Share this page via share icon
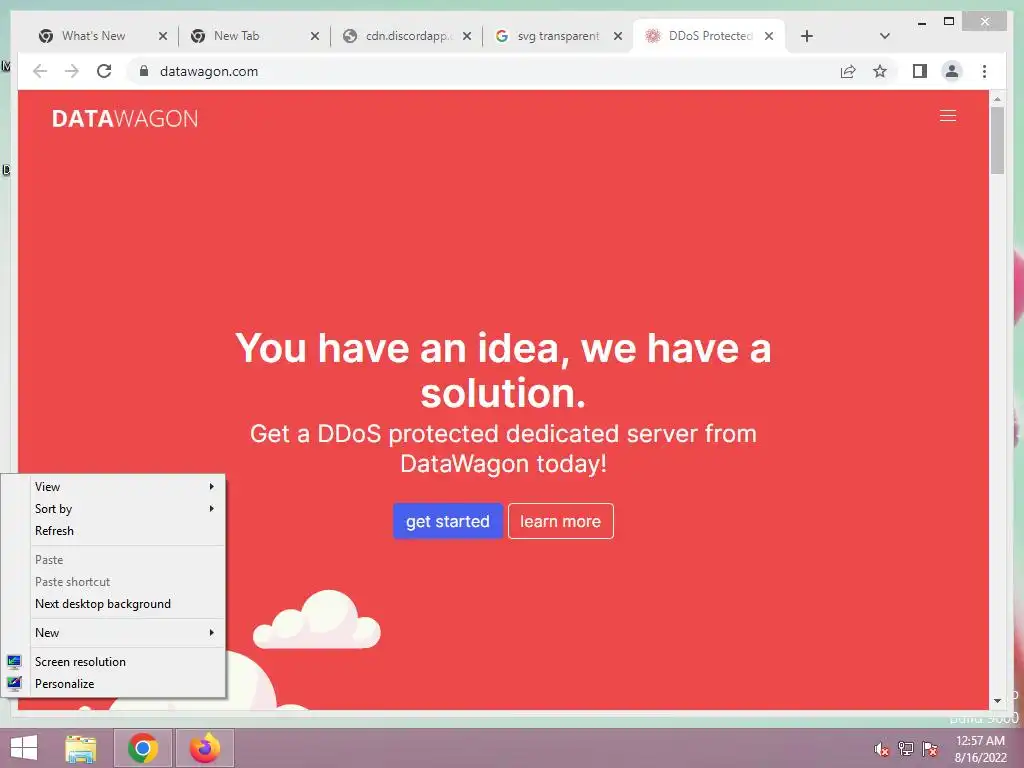Screen dimensions: 1024x768 coord(848,71)
